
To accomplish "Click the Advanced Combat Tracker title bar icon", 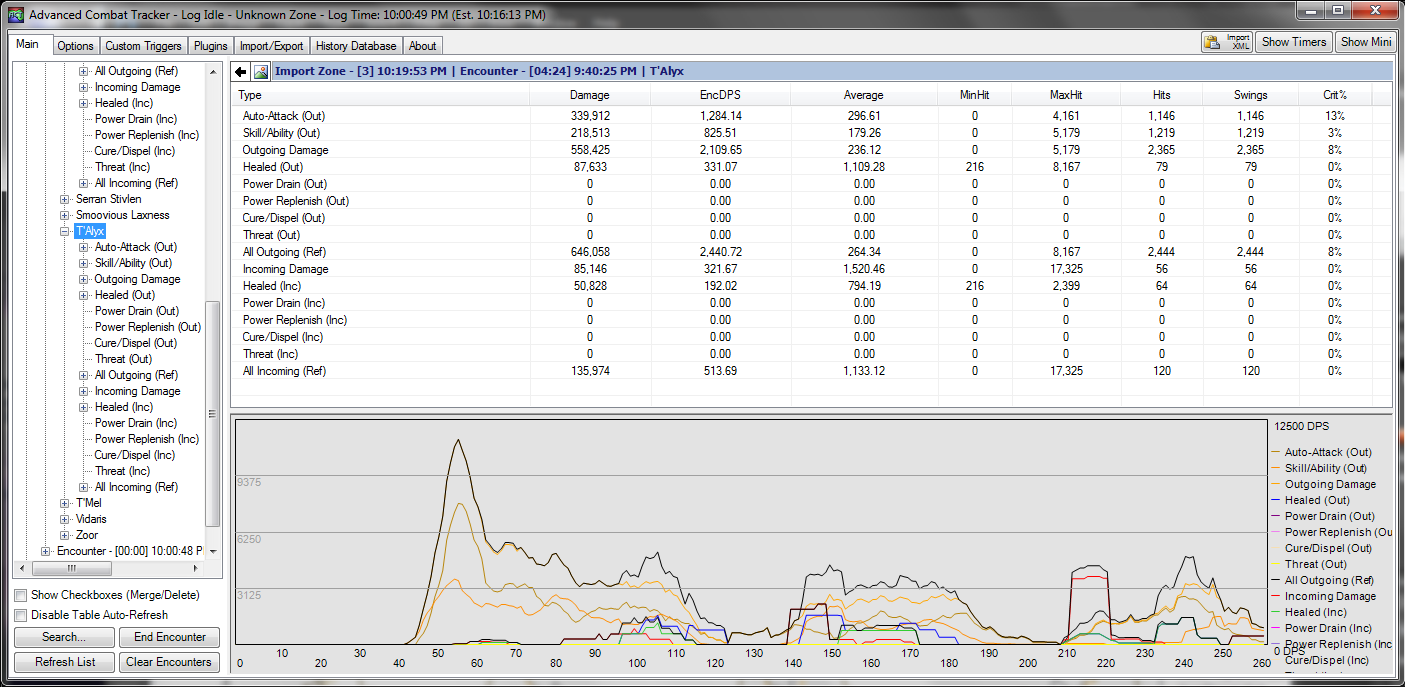I will [x=15, y=14].
